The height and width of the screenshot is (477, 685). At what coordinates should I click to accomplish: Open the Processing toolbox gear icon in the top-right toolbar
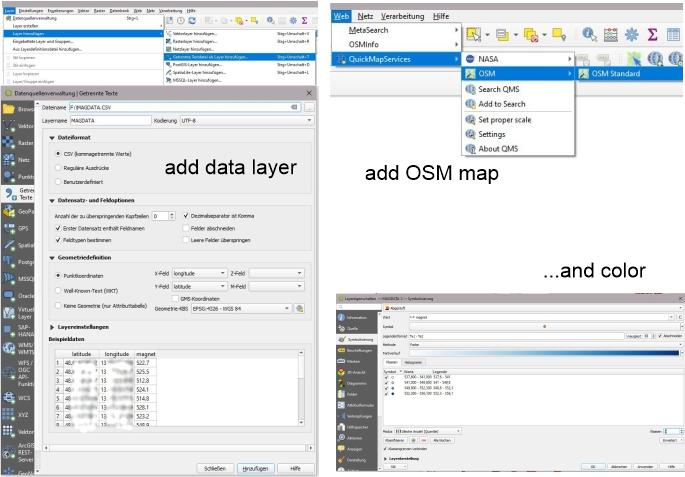click(631, 34)
